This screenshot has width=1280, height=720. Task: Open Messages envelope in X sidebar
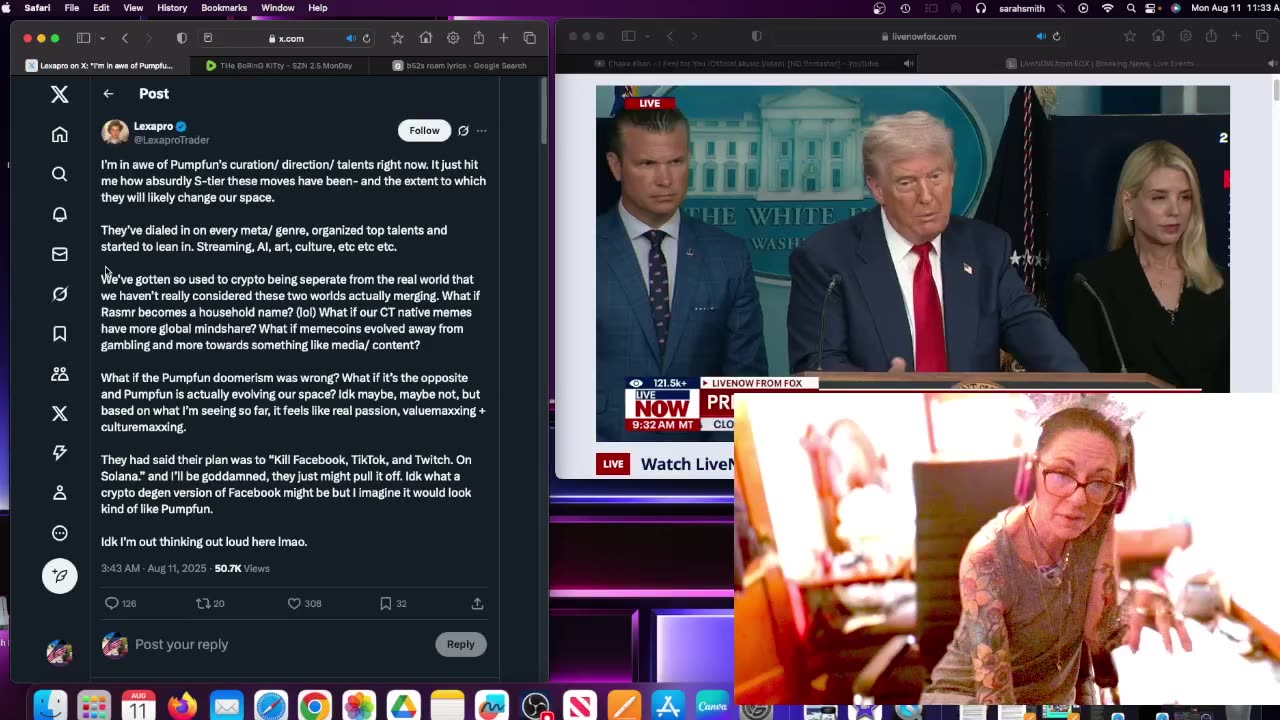pyautogui.click(x=60, y=254)
